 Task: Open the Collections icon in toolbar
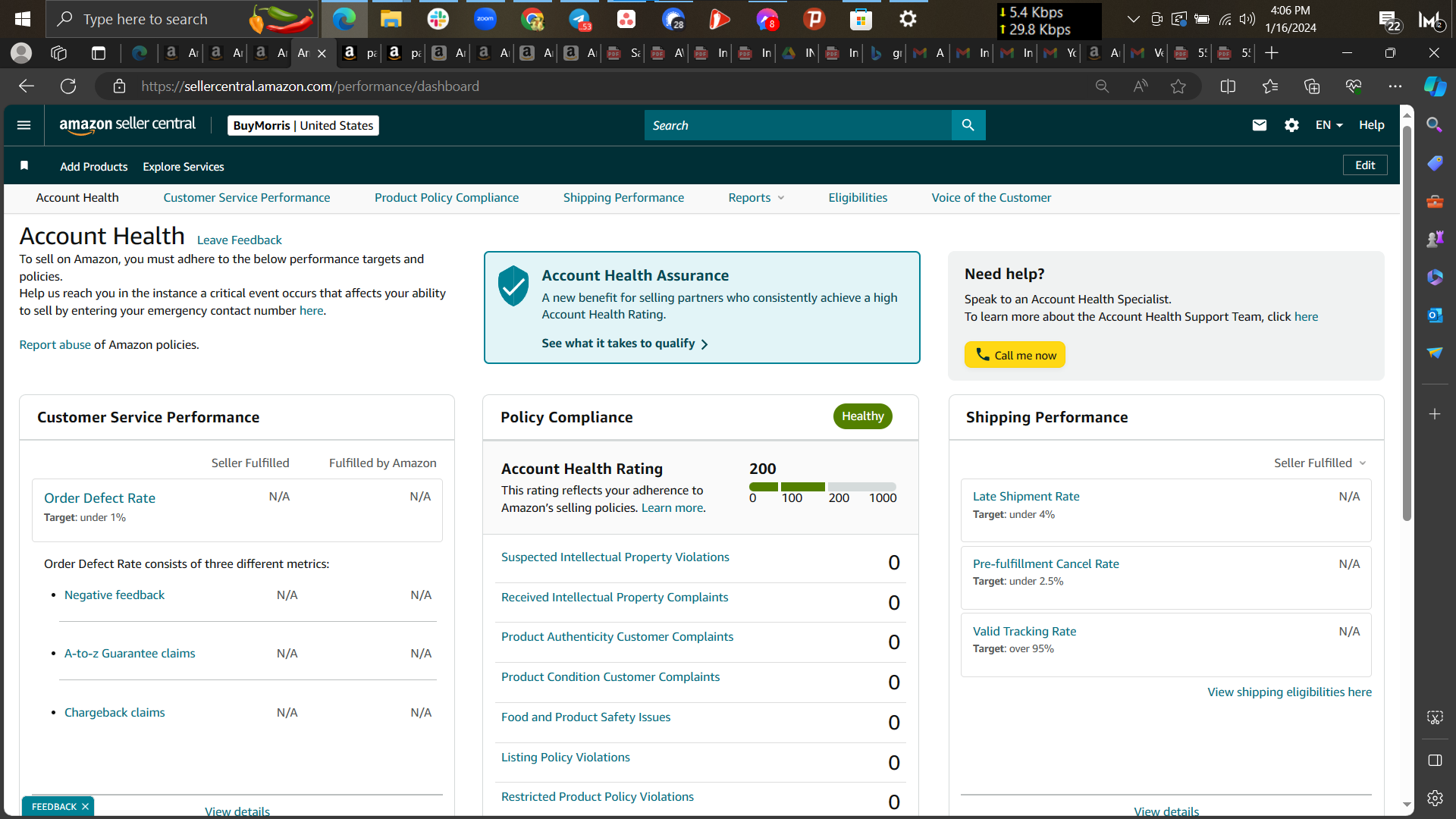[x=1312, y=86]
